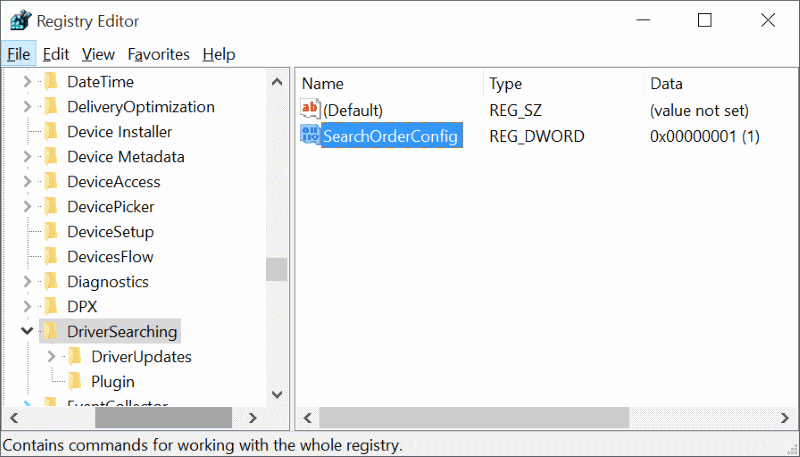Select the Plugin subkey
Viewport: 800px width, 457px height.
point(113,382)
